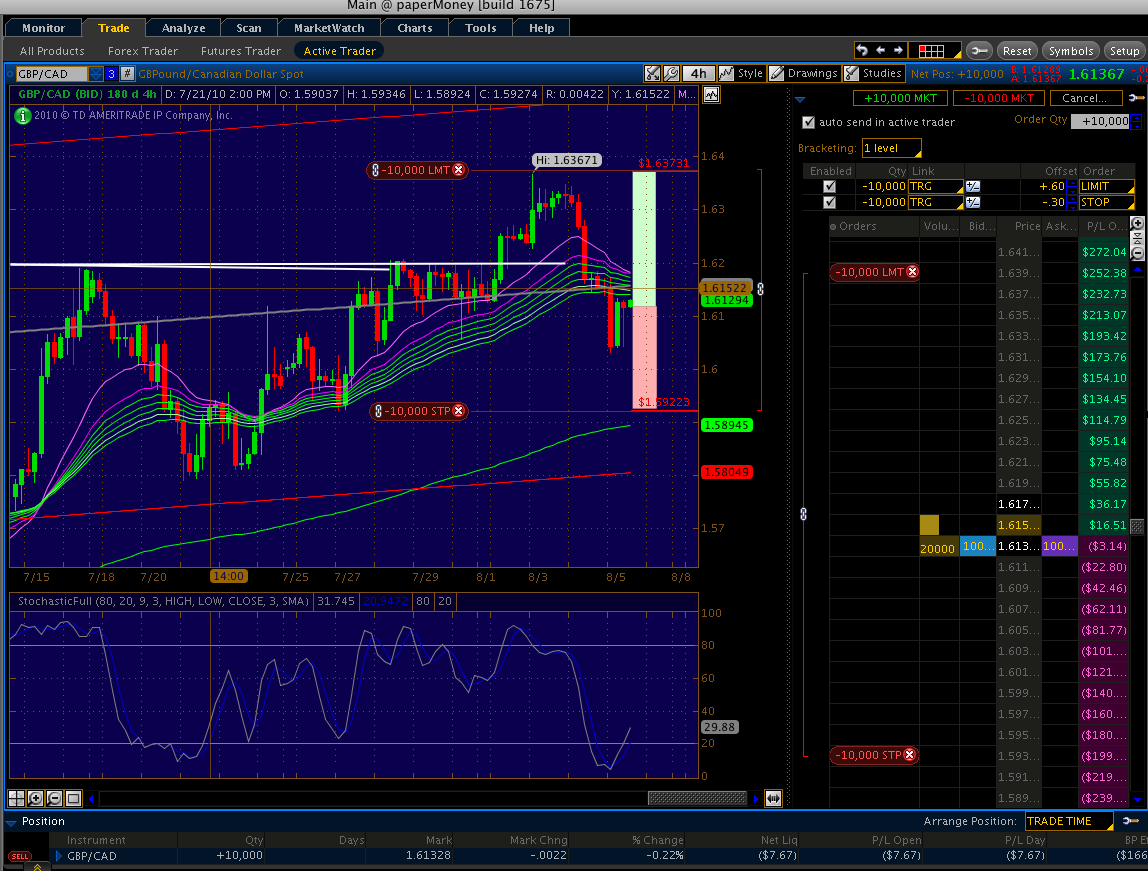This screenshot has height=871, width=1148.
Task: Click the Setup button
Action: pyautogui.click(x=1124, y=51)
